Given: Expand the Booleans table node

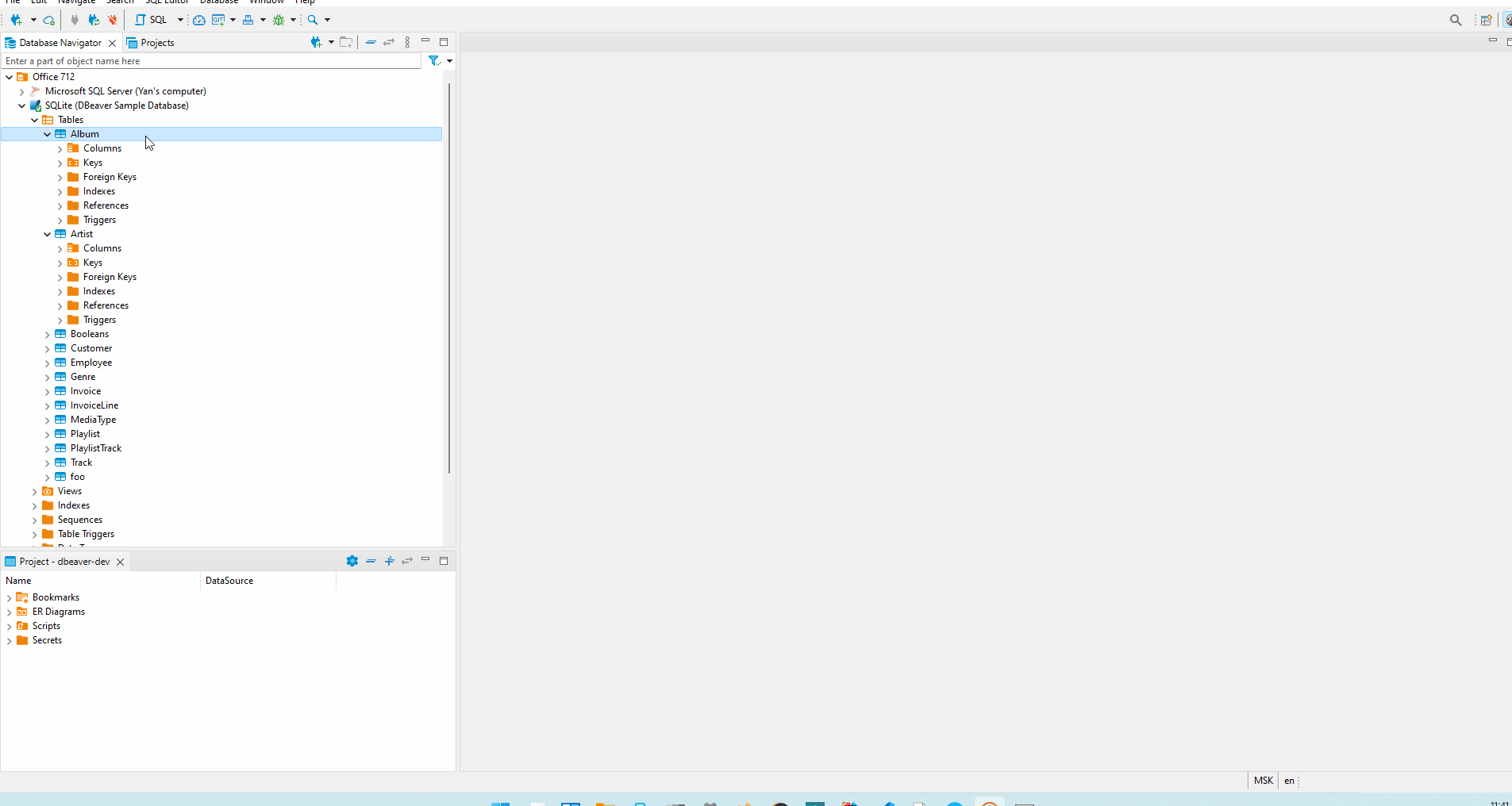Looking at the screenshot, I should 48,334.
